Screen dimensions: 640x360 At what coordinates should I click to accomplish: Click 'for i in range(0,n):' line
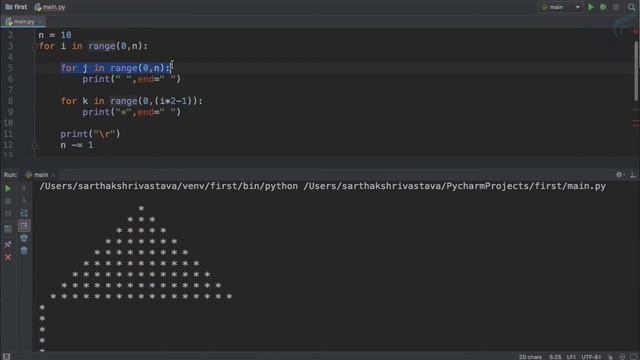click(x=93, y=46)
